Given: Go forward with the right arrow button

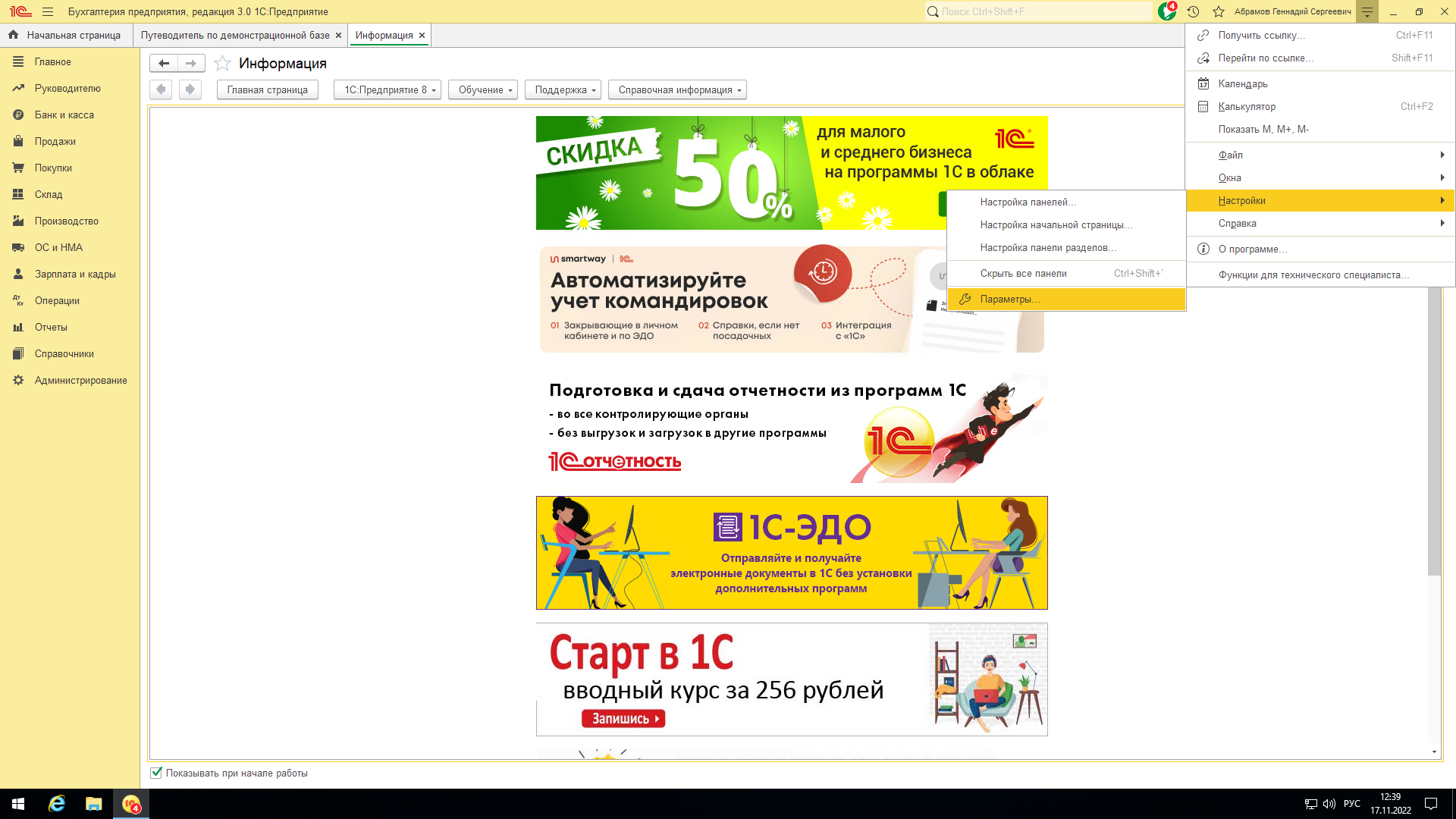Looking at the screenshot, I should (x=191, y=64).
